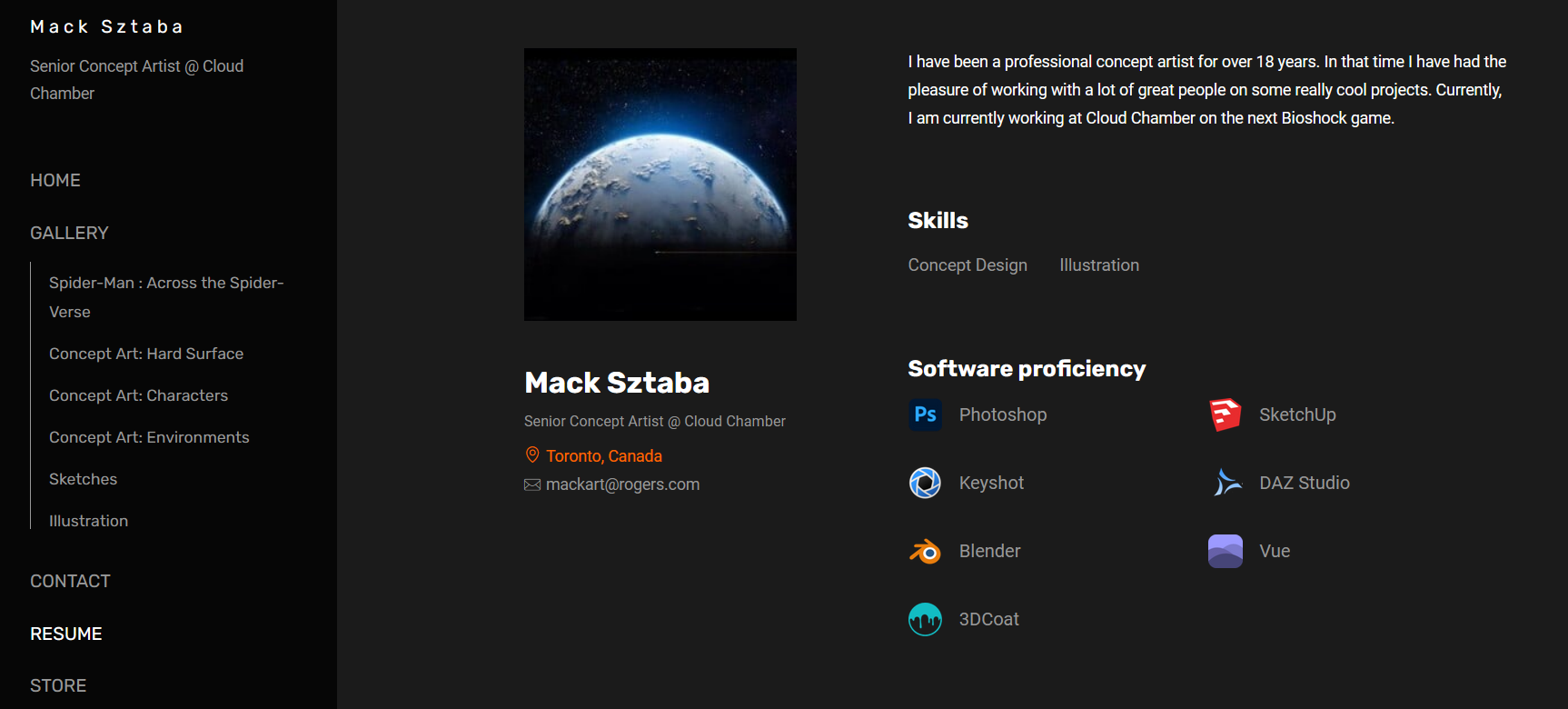
Task: Select the Keyshot icon
Action: [925, 483]
